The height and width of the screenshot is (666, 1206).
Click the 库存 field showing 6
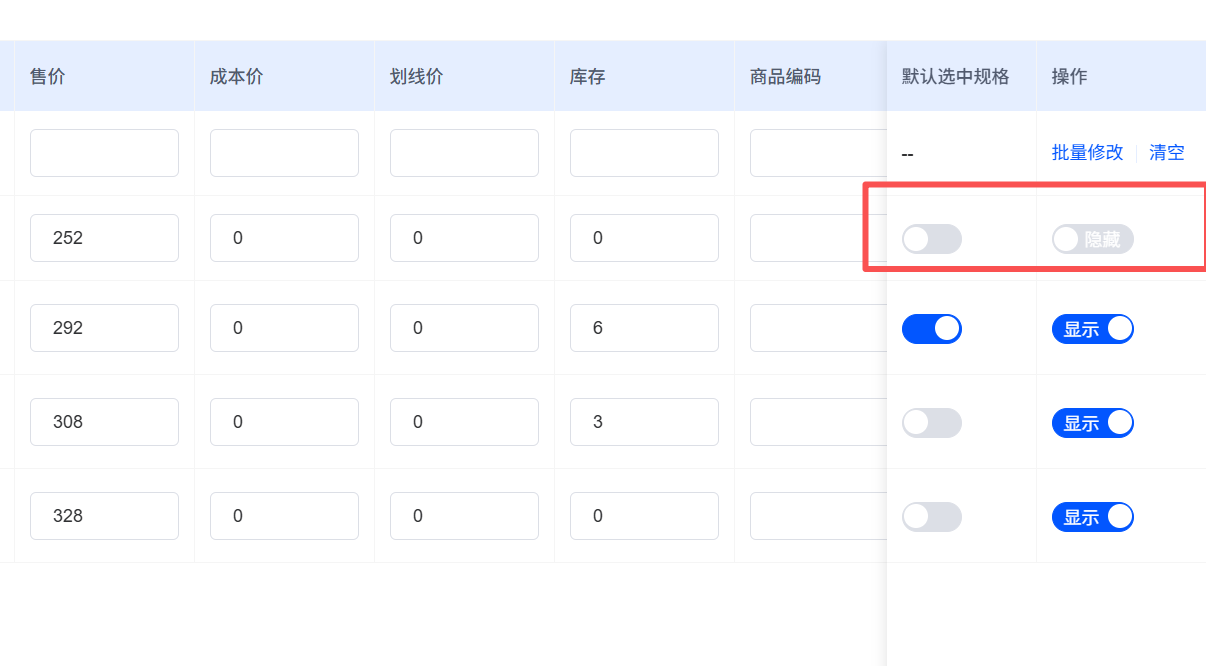click(644, 328)
